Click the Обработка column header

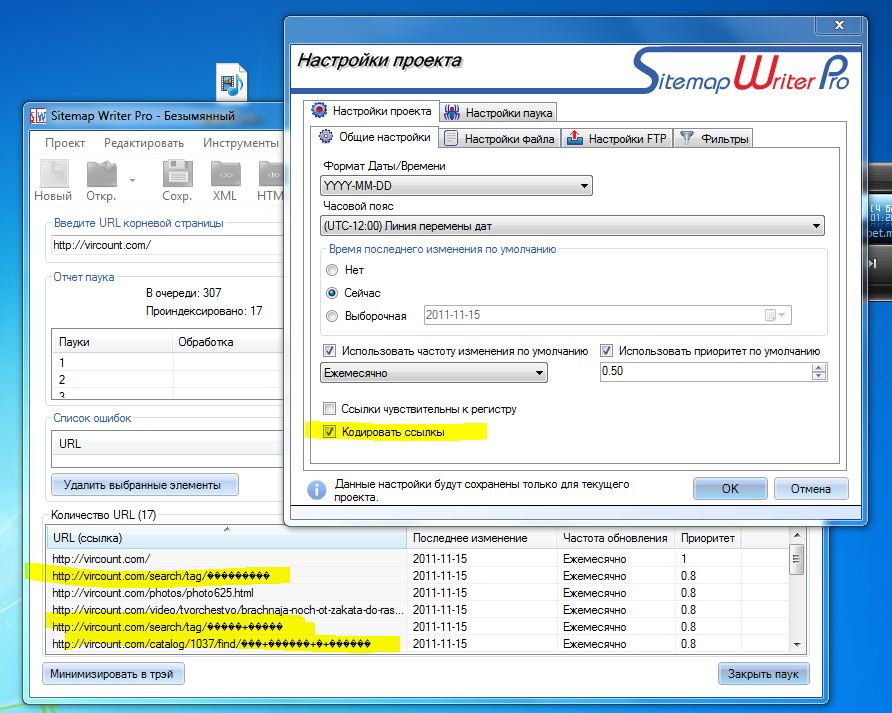tap(228, 342)
